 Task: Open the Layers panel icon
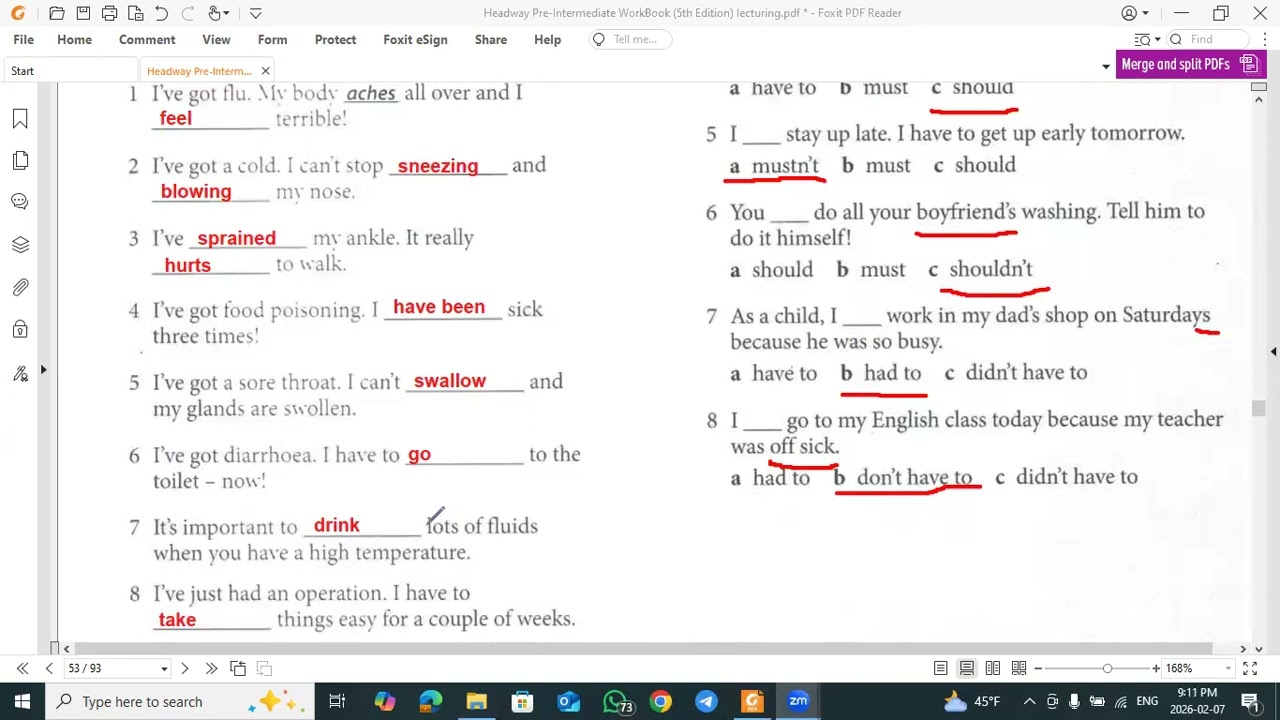pos(20,245)
